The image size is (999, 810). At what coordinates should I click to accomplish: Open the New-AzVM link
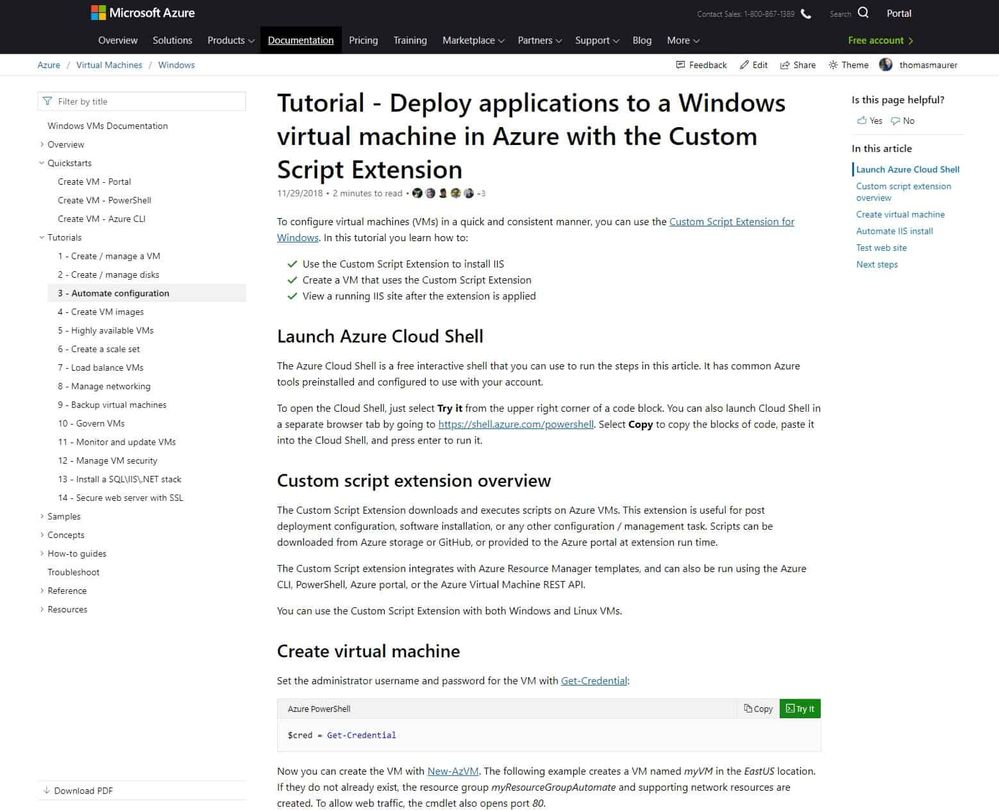pyautogui.click(x=452, y=770)
